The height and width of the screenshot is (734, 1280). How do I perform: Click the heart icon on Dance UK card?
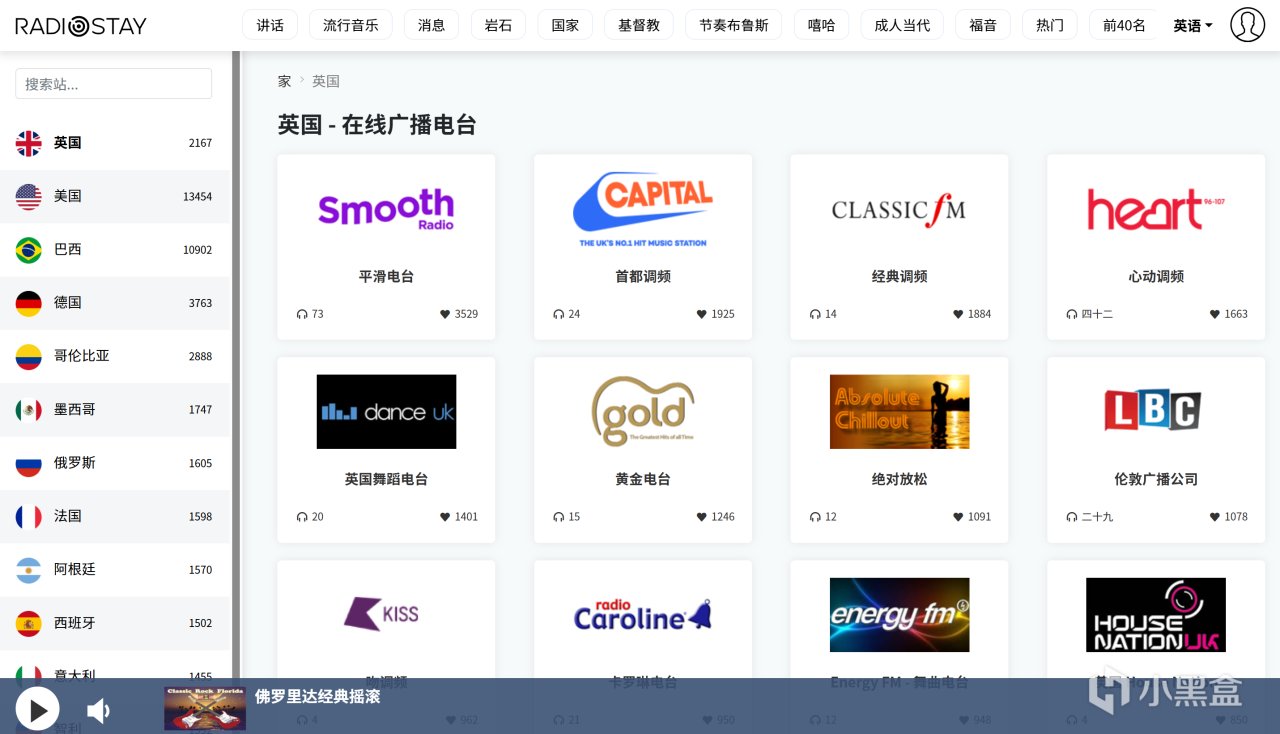point(445,517)
